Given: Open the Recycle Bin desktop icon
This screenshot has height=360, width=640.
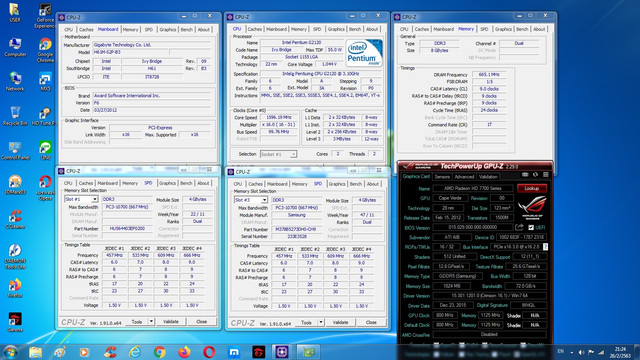Looking at the screenshot, I should [15, 116].
